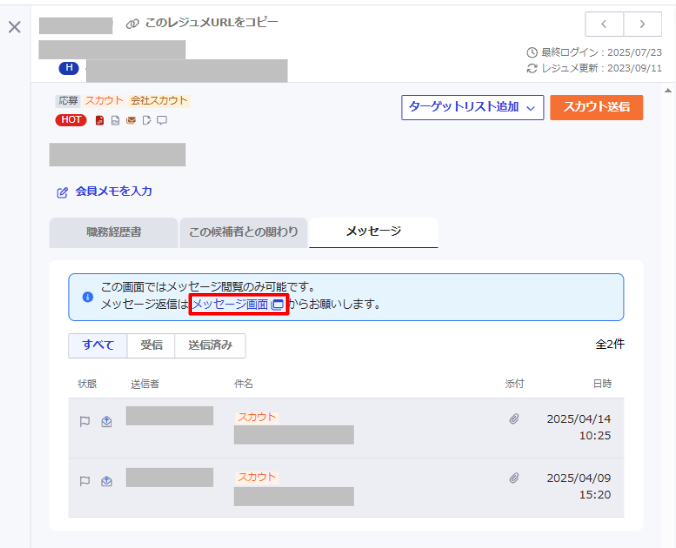Click the note page icon near HOT

(x=147, y=120)
